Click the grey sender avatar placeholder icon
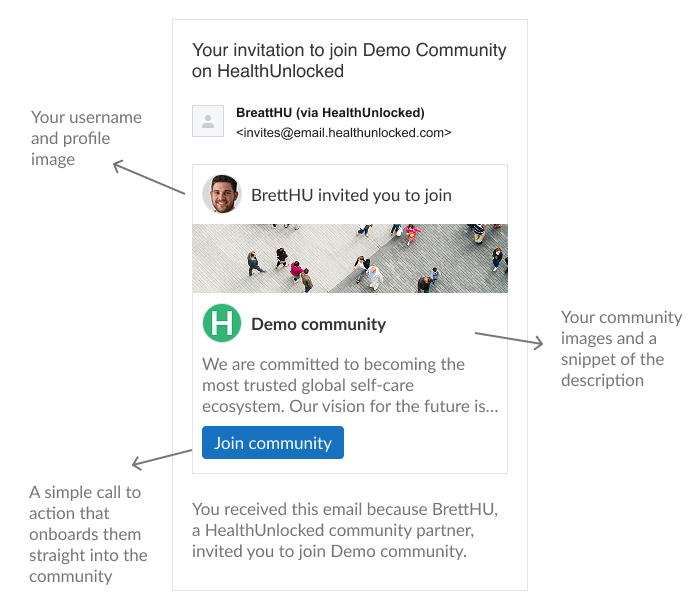The width and height of the screenshot is (700, 610). tap(208, 121)
